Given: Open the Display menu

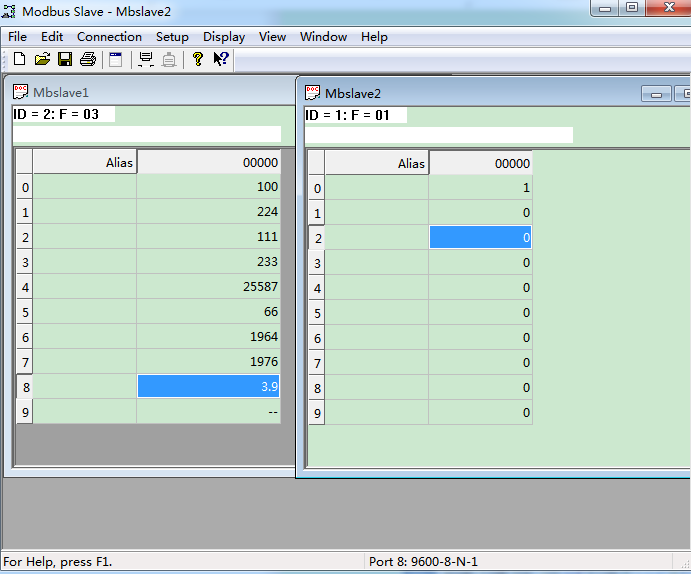Looking at the screenshot, I should pyautogui.click(x=224, y=37).
